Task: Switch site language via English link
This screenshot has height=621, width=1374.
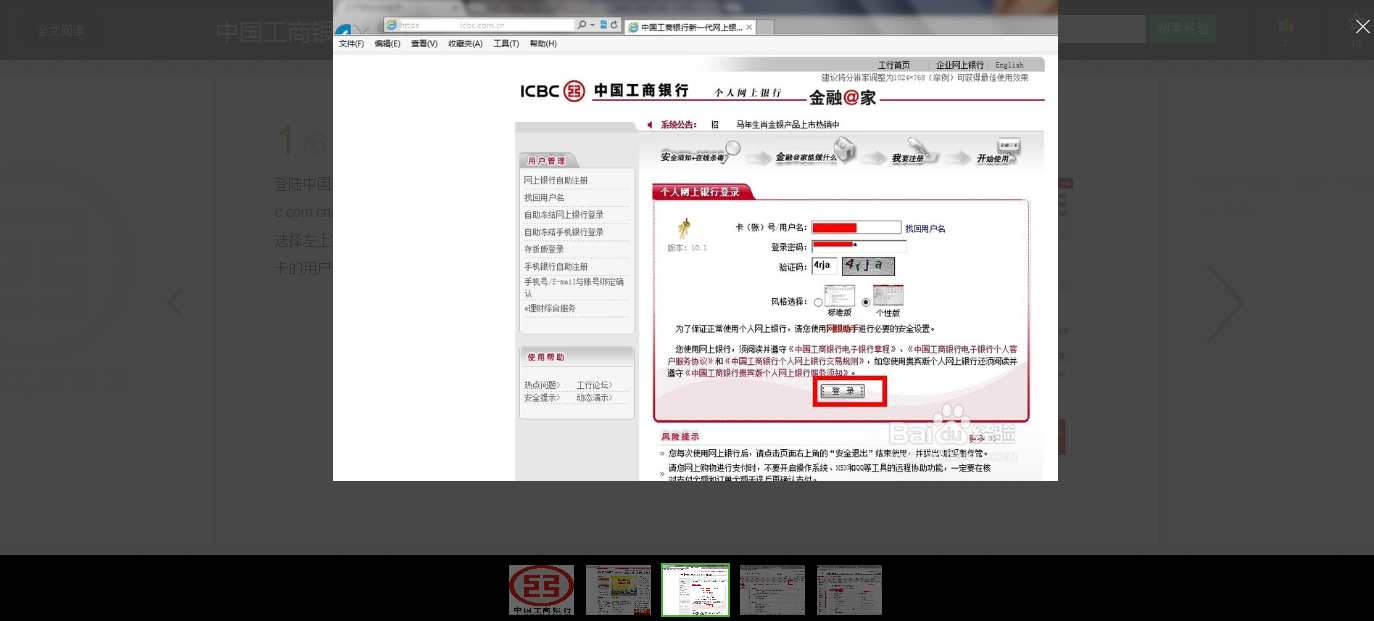Action: [x=1009, y=65]
